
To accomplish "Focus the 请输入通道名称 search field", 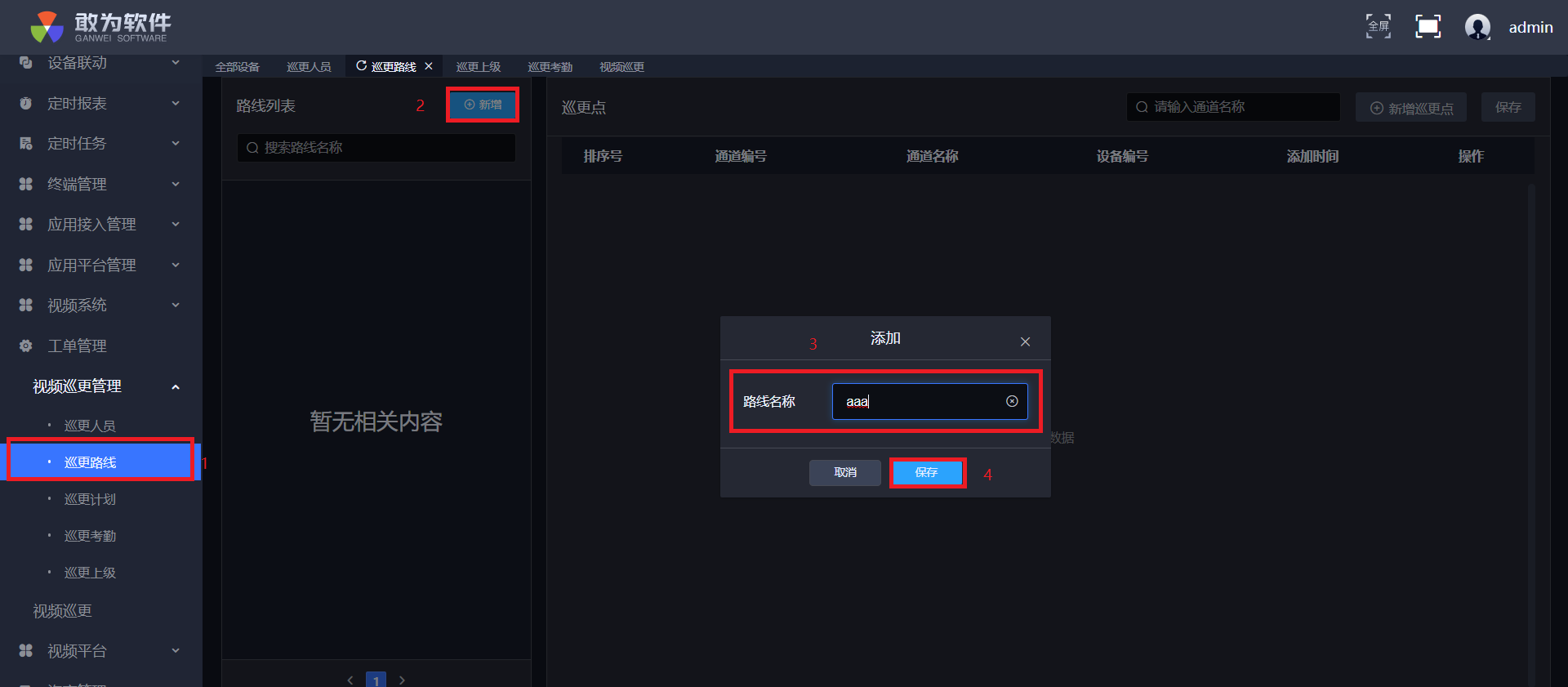I will point(1233,107).
